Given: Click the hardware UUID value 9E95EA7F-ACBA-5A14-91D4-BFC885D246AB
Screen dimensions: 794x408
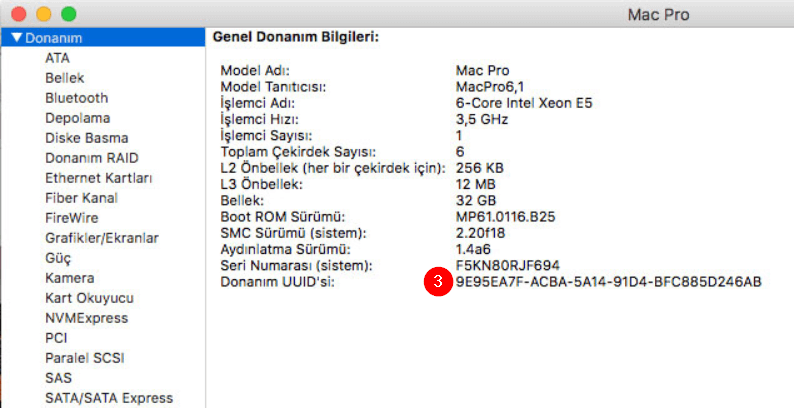Looking at the screenshot, I should point(609,282).
